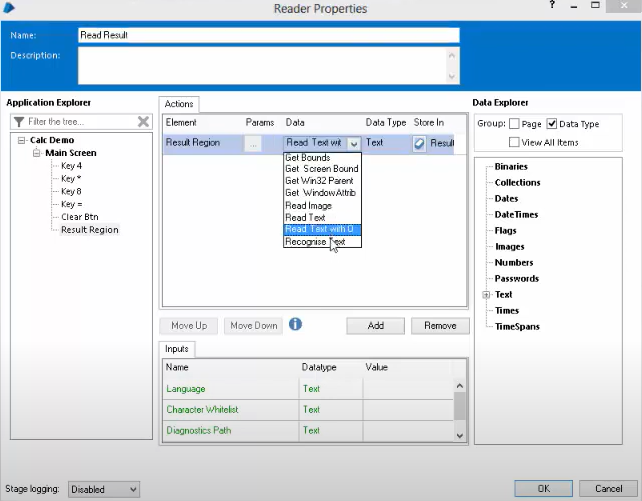Screen dimensions: 642x501
Task: Click the OK button
Action: [x=543, y=489]
